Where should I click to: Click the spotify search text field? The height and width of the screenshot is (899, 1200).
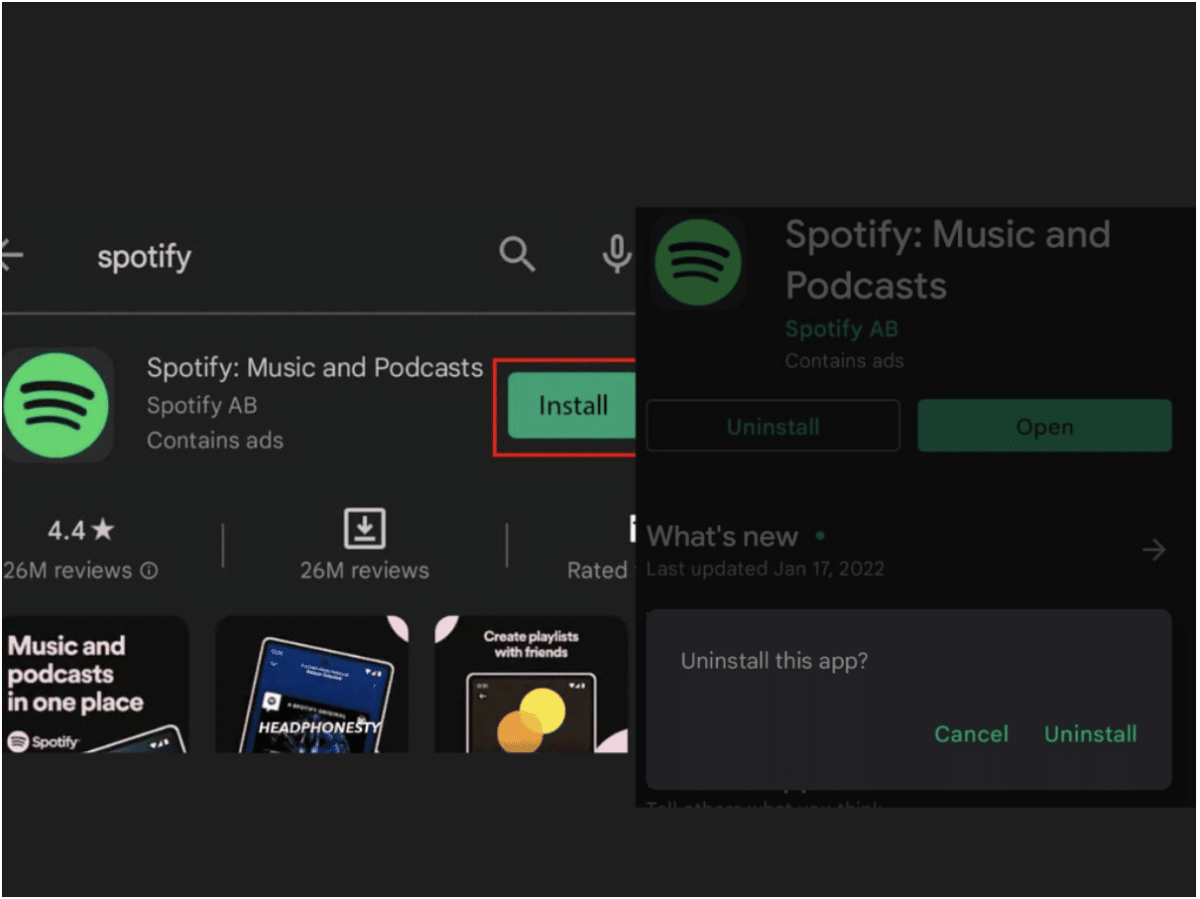pyautogui.click(x=144, y=257)
